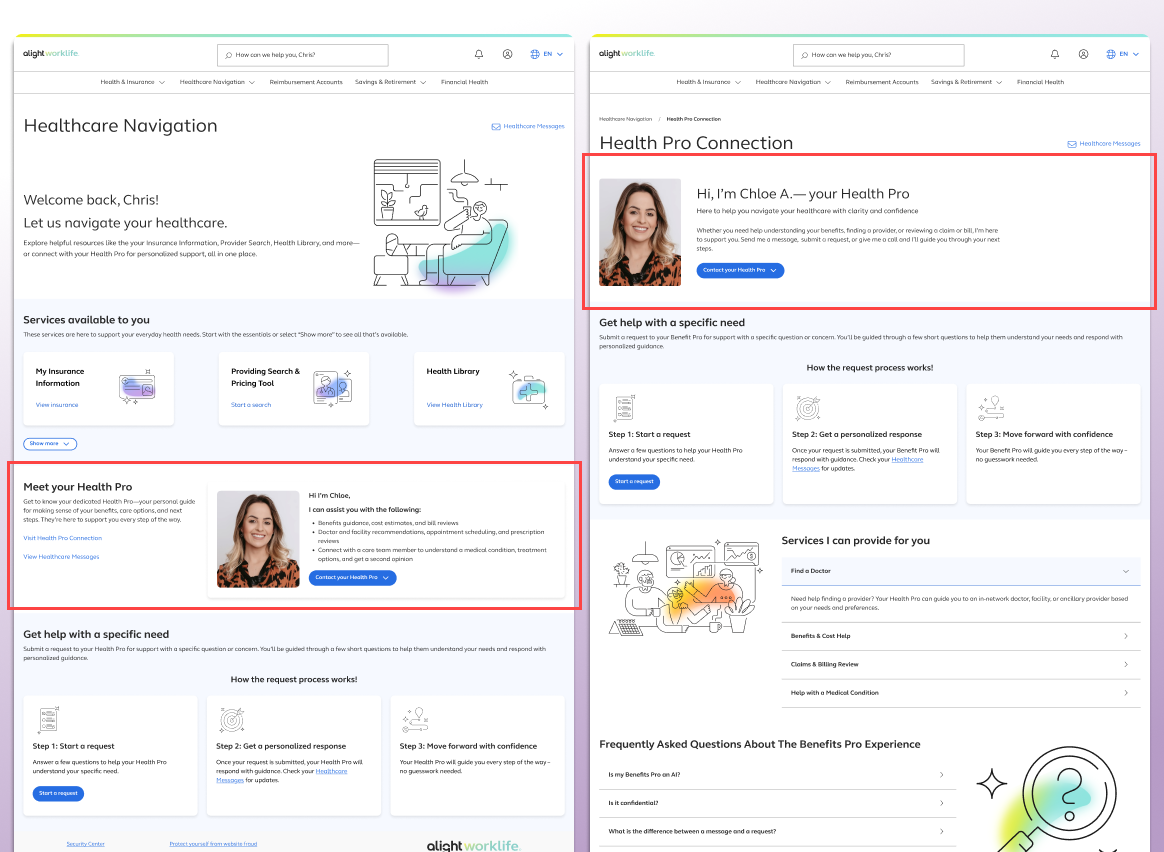The height and width of the screenshot is (852, 1164).
Task: Click the envelope icon on the Healthcare Navigation page
Action: [x=496, y=127]
